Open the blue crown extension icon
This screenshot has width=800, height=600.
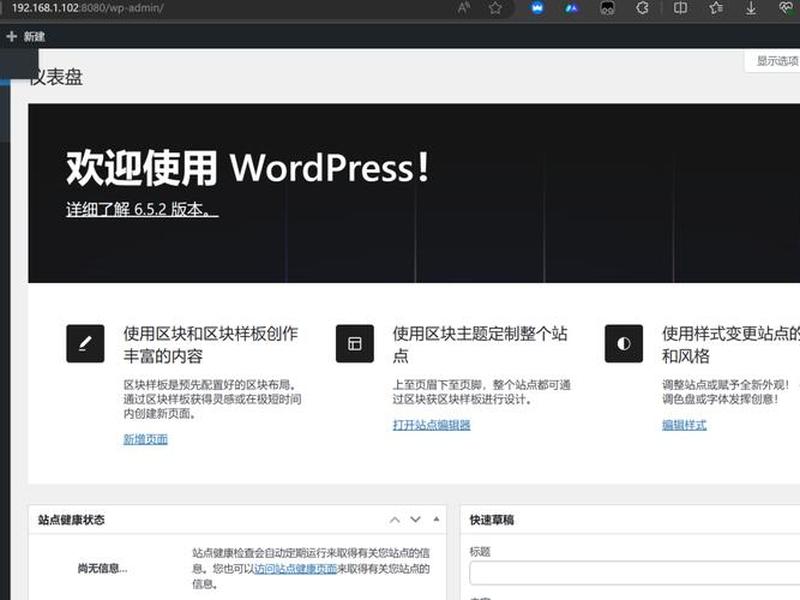[537, 8]
